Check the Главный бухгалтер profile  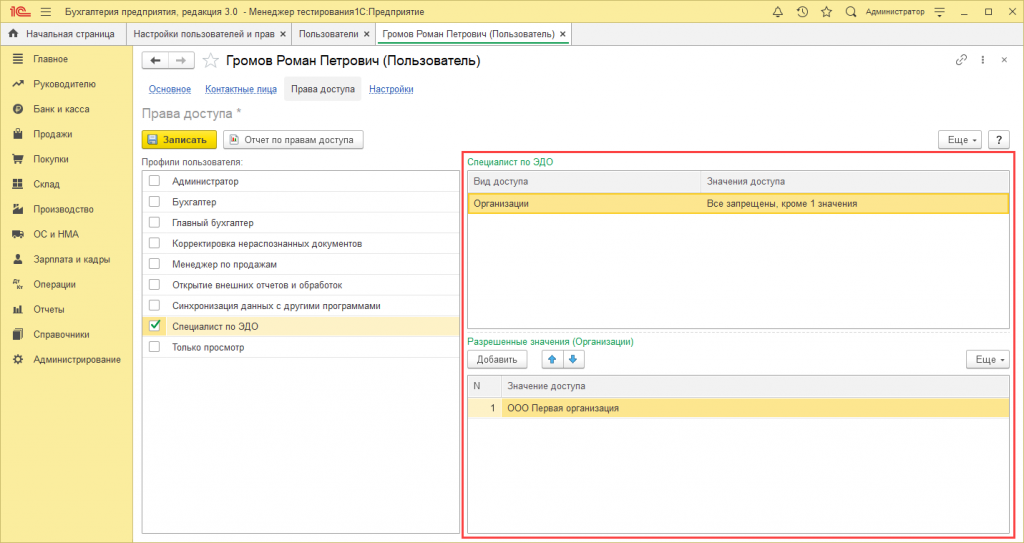pyautogui.click(x=154, y=223)
